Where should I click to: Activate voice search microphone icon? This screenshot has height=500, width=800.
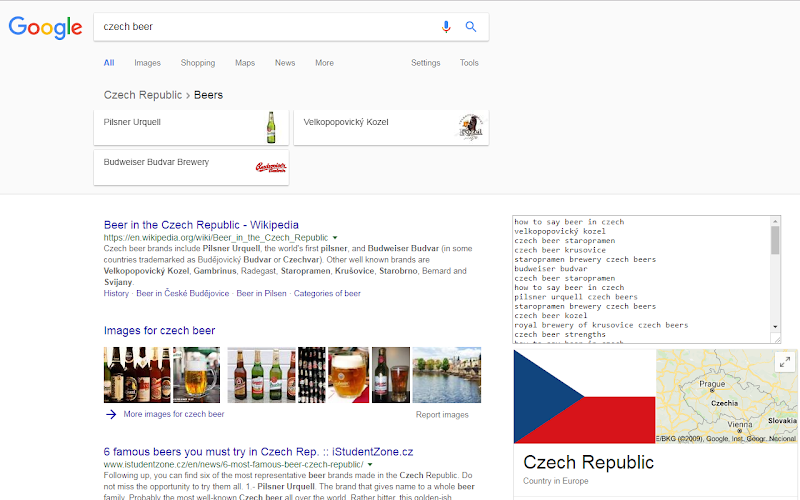pyautogui.click(x=446, y=27)
